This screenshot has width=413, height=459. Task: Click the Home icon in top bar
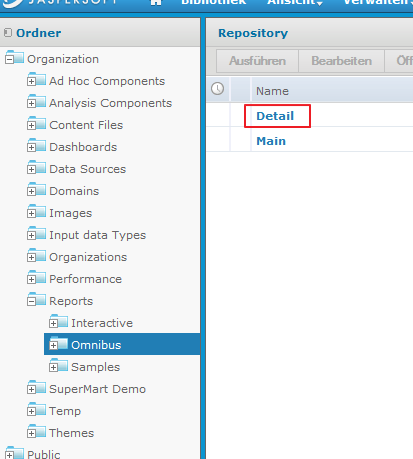pyautogui.click(x=156, y=2)
